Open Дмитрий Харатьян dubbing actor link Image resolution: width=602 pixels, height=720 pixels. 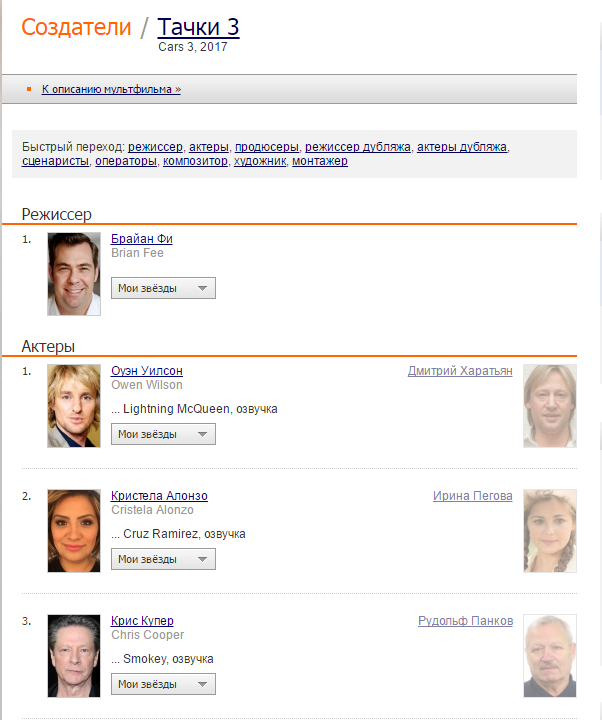click(460, 371)
